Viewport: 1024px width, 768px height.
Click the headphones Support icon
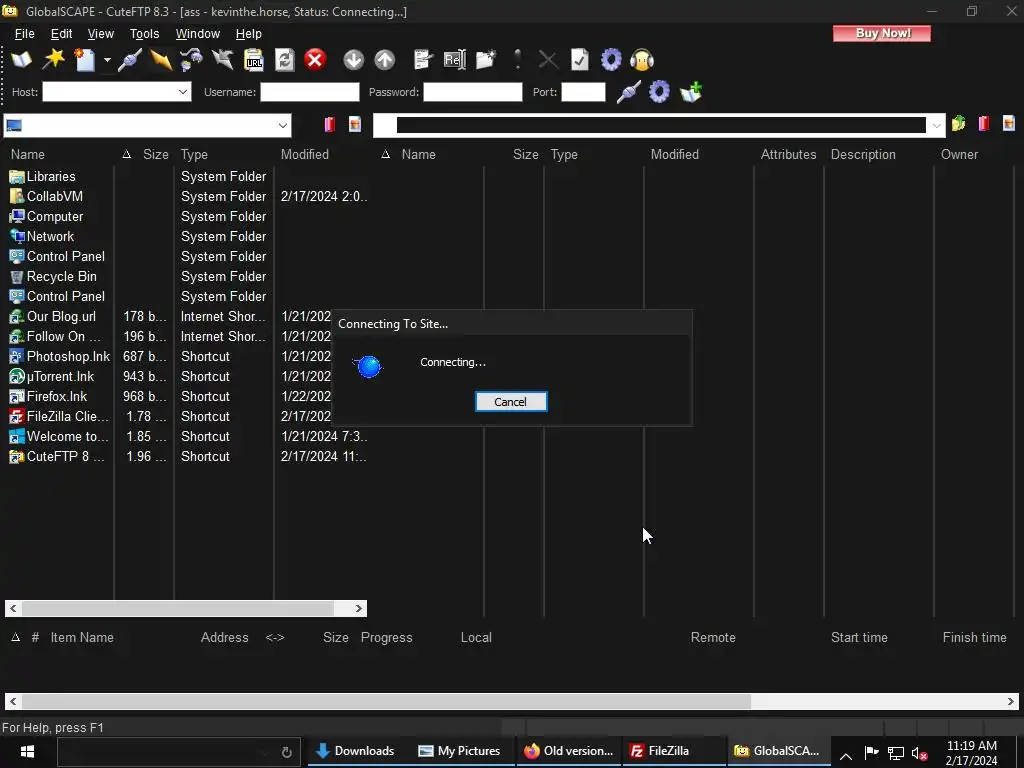[643, 60]
